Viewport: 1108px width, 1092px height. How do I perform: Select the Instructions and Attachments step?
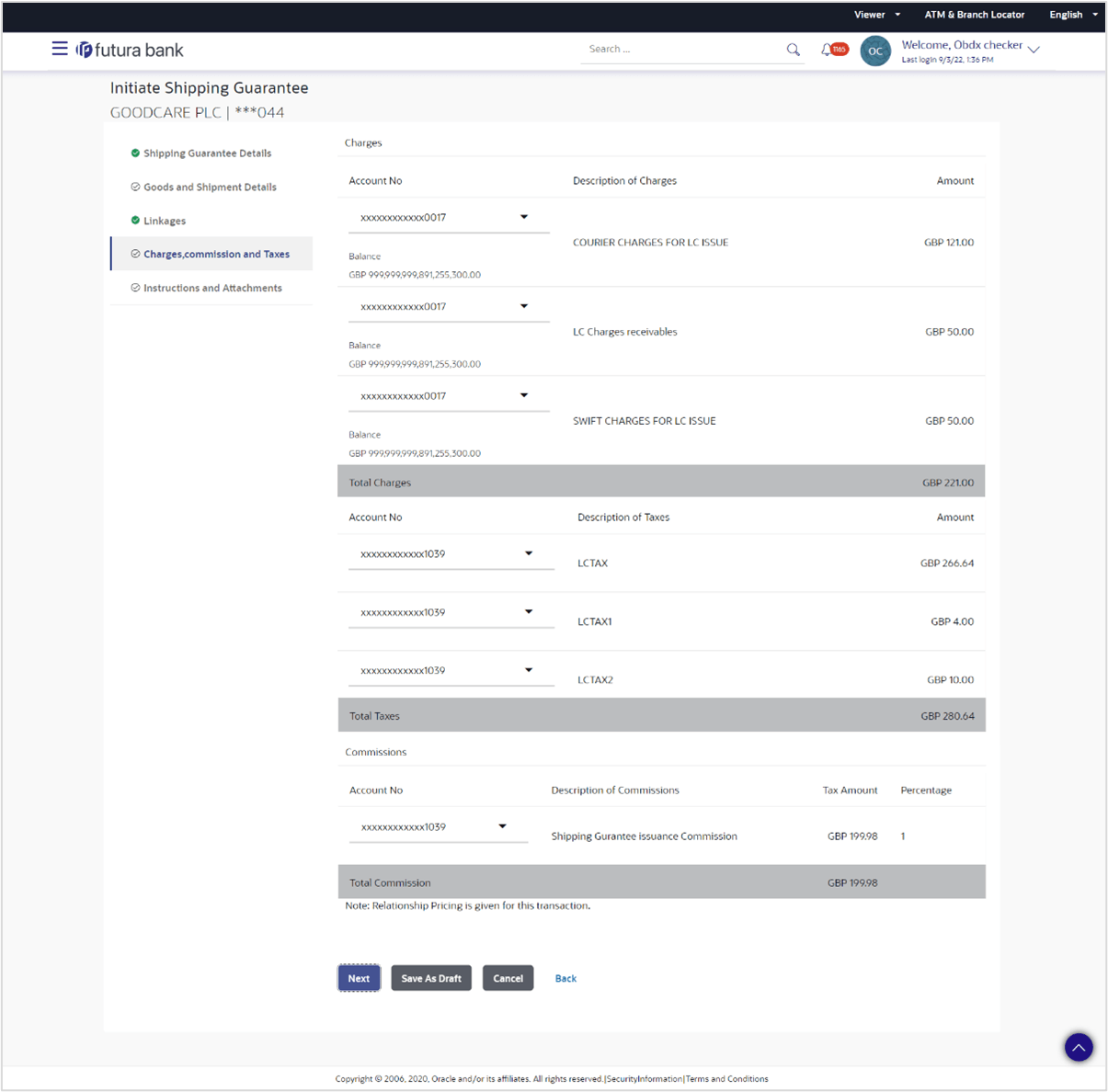tap(212, 288)
